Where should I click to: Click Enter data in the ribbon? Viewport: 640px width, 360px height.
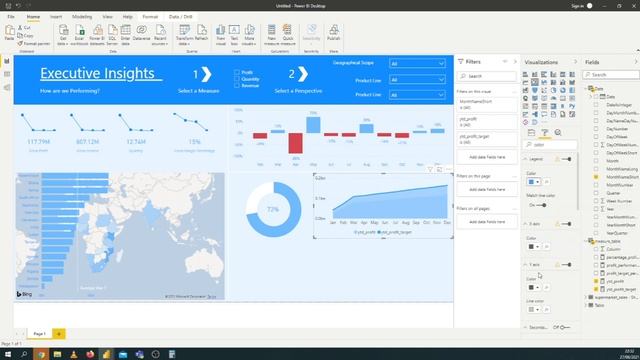[126, 34]
